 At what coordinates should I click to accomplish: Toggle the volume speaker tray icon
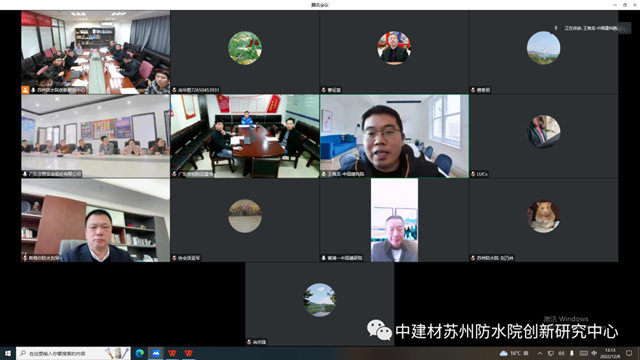pyautogui.click(x=561, y=353)
